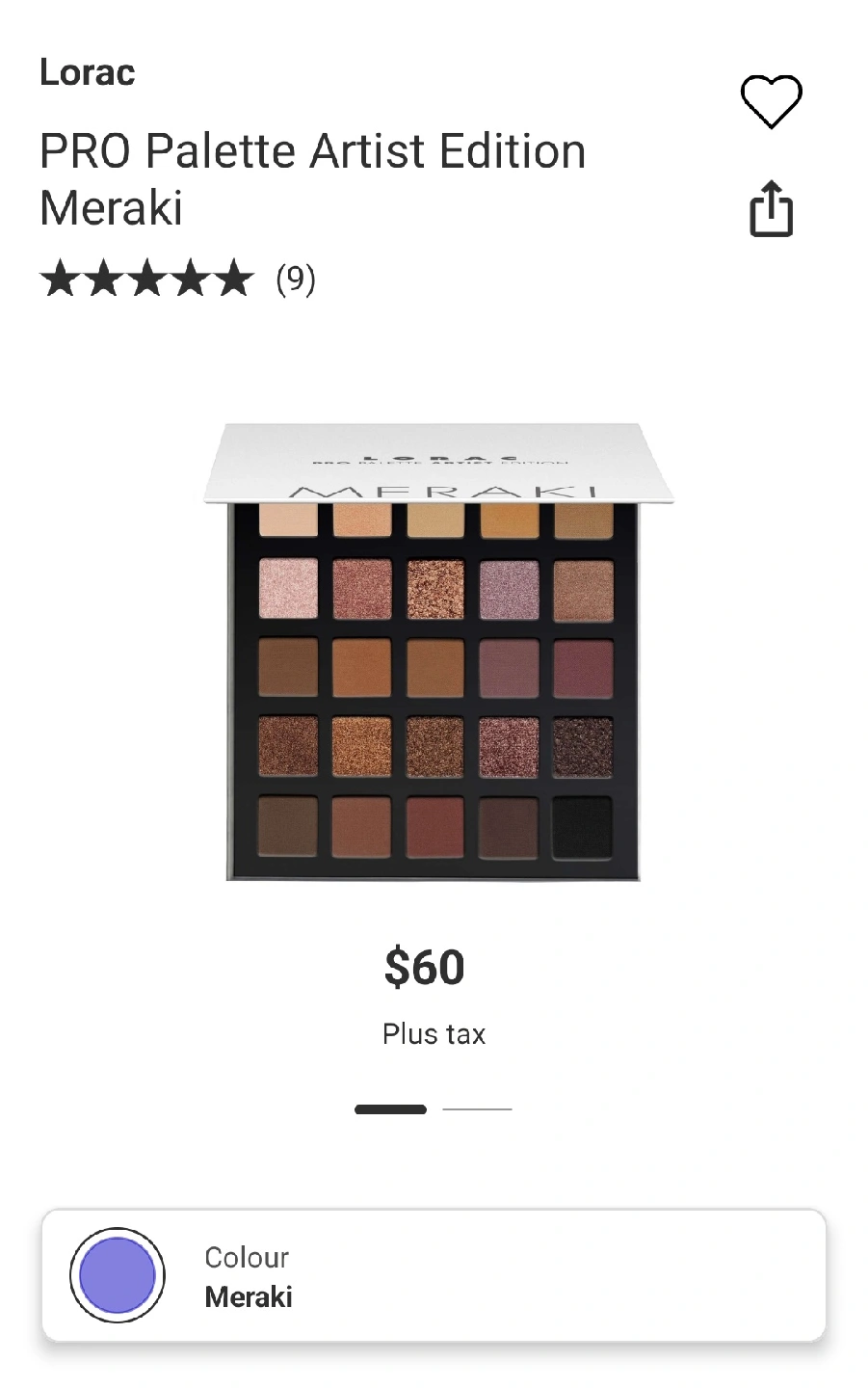Tap the white MERAKI palette lid
The height and width of the screenshot is (1388, 868).
tap(438, 463)
